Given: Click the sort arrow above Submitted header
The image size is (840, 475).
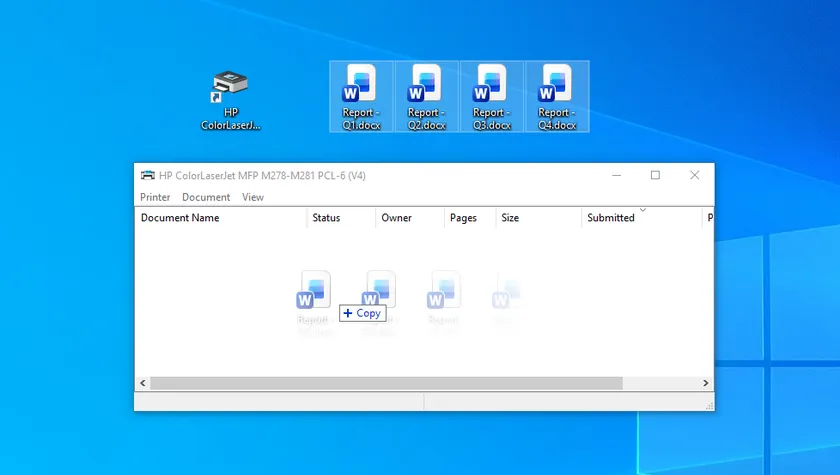Looking at the screenshot, I should point(643,210).
